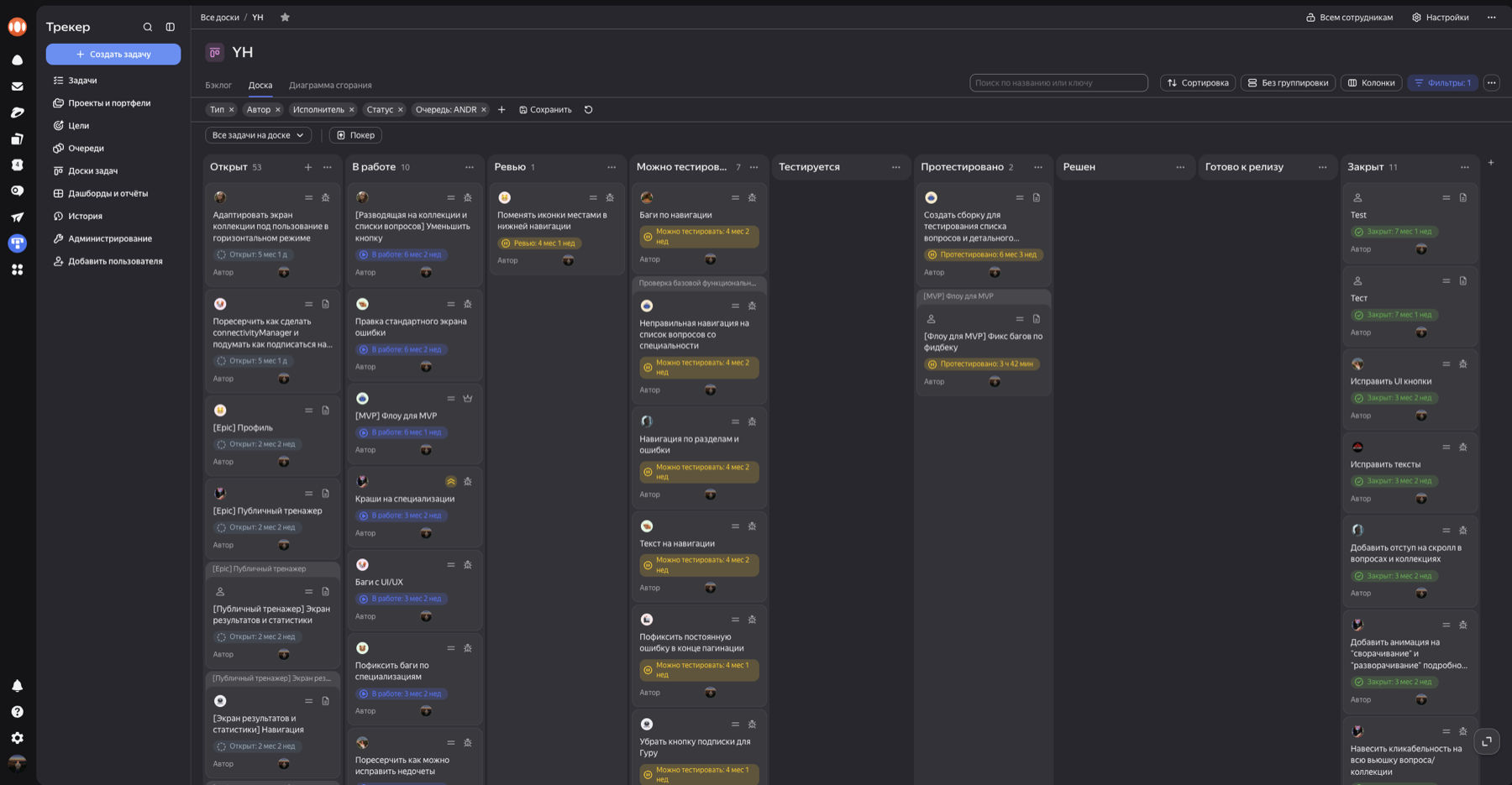The height and width of the screenshot is (785, 1512).
Task: Click the notifications bell at bottom of sidebar
Action: [18, 686]
